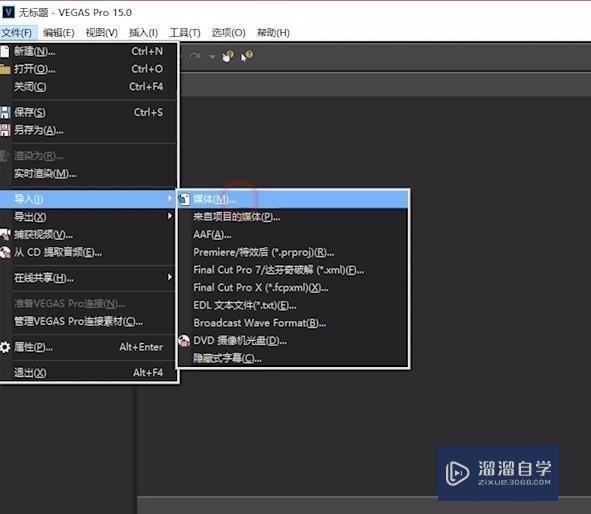Select 实时渲染(M)... menu entry
This screenshot has height=514, width=591.
tap(89, 174)
